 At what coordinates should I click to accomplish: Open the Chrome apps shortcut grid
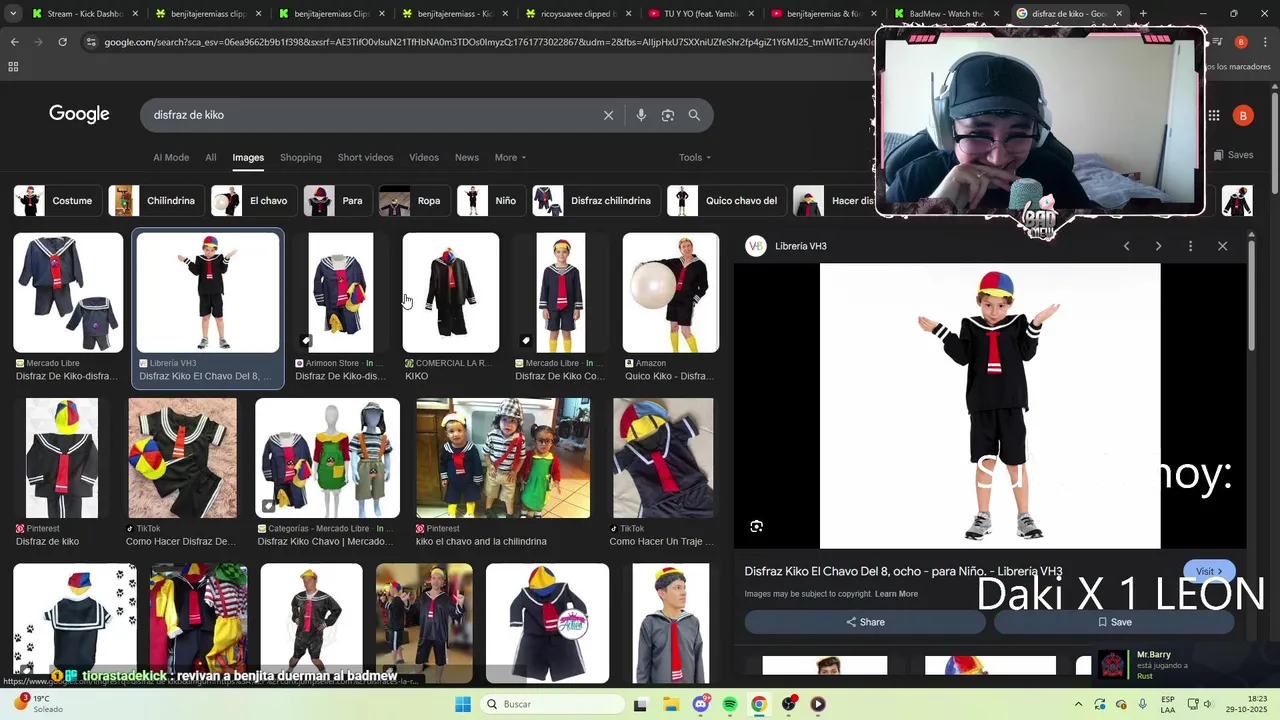pos(13,67)
